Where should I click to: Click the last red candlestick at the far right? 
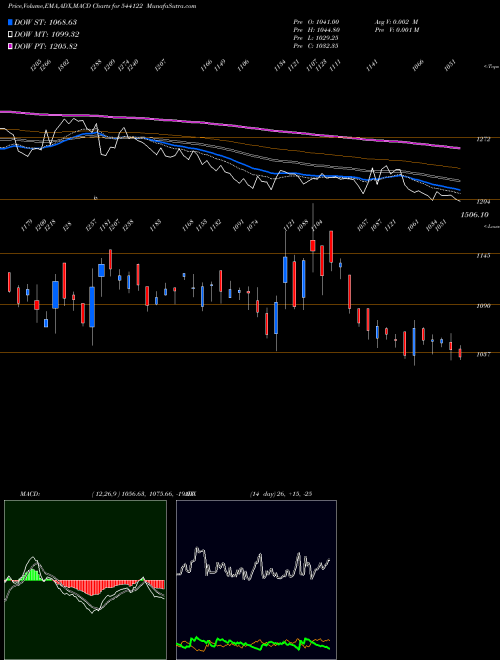(x=460, y=353)
